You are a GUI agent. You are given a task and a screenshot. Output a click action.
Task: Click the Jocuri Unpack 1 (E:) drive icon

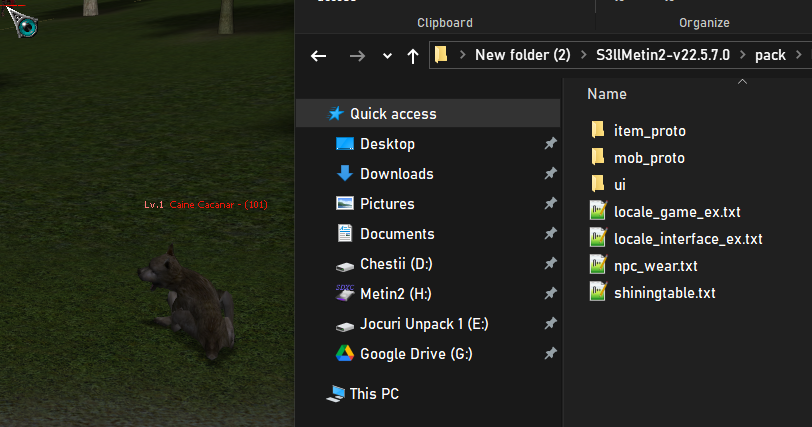click(345, 327)
